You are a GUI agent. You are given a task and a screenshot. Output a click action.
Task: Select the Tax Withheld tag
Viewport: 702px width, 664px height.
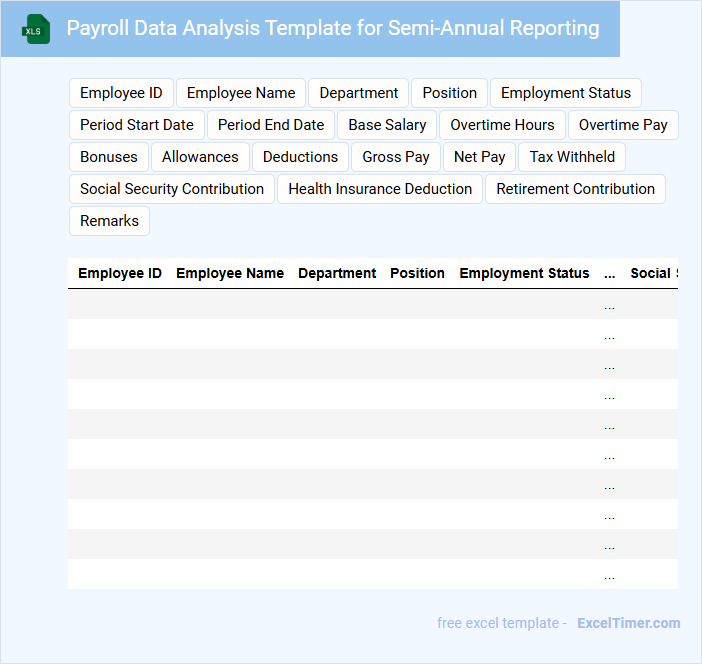pyautogui.click(x=572, y=157)
